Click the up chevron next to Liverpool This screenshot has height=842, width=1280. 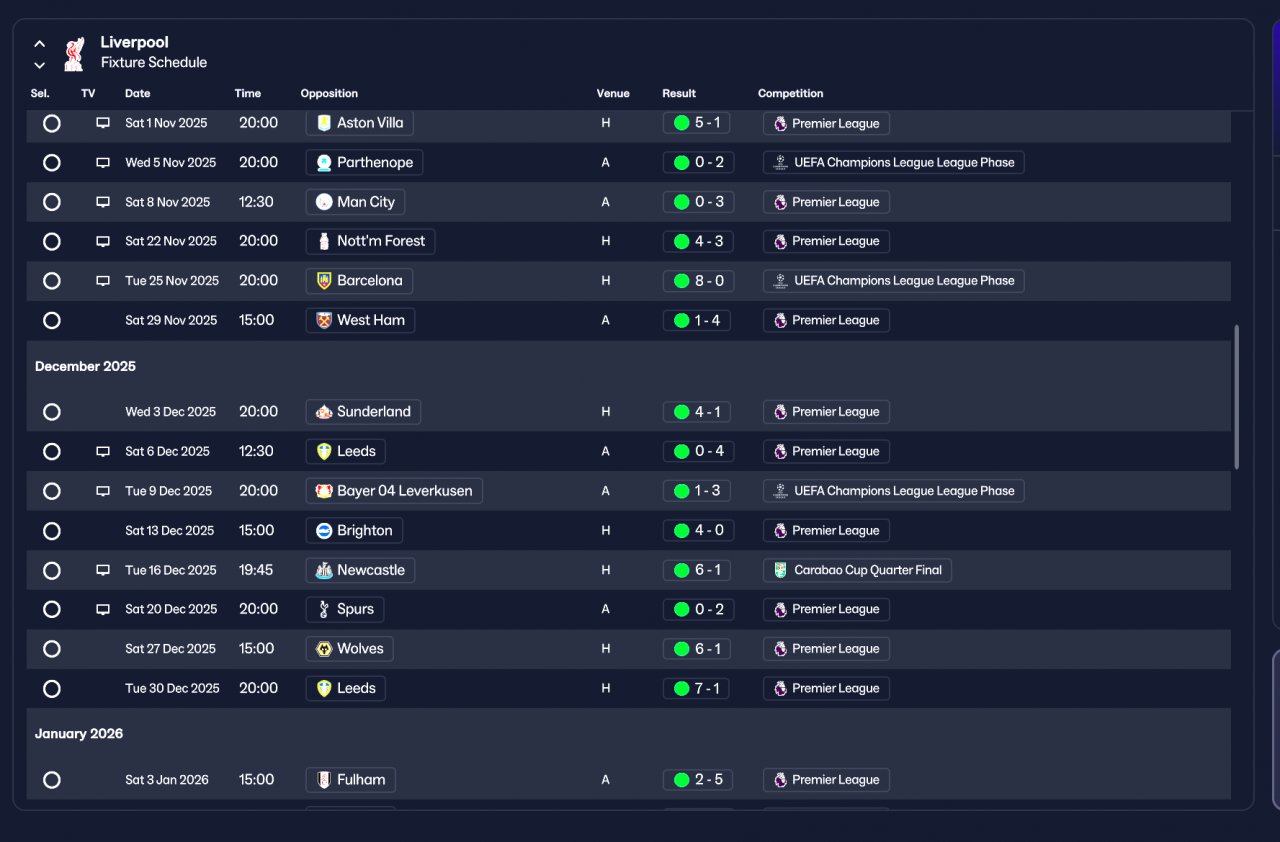click(x=39, y=44)
